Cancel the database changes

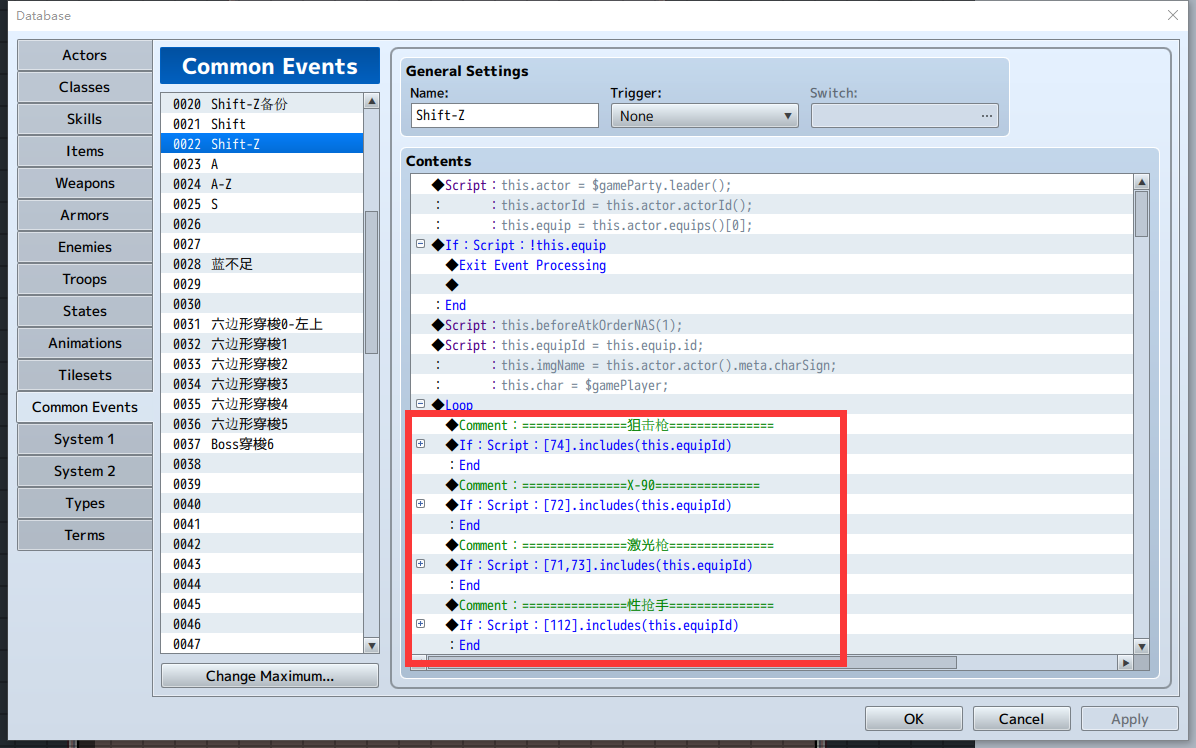(1021, 719)
